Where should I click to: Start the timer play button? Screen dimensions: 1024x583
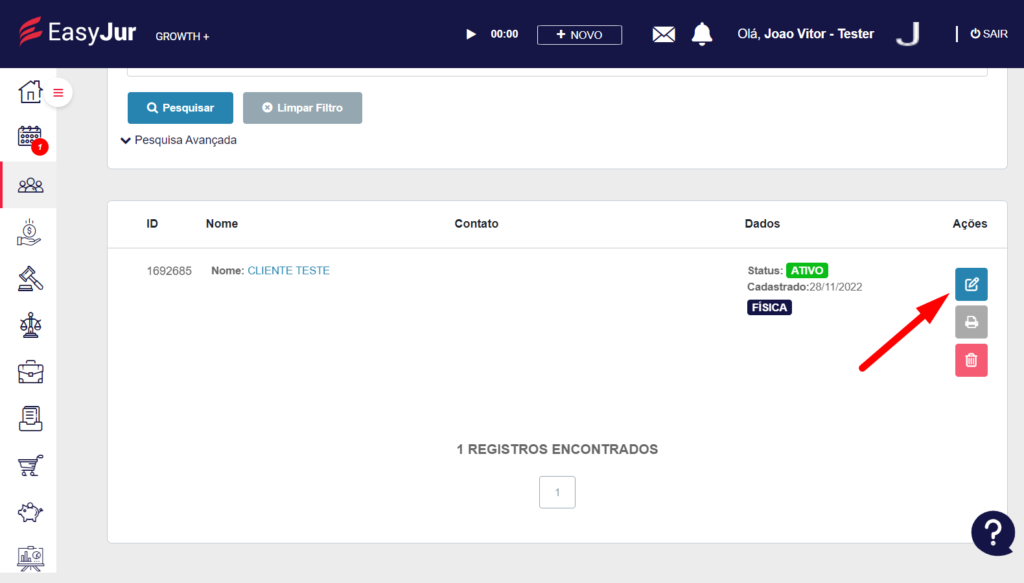(x=470, y=34)
